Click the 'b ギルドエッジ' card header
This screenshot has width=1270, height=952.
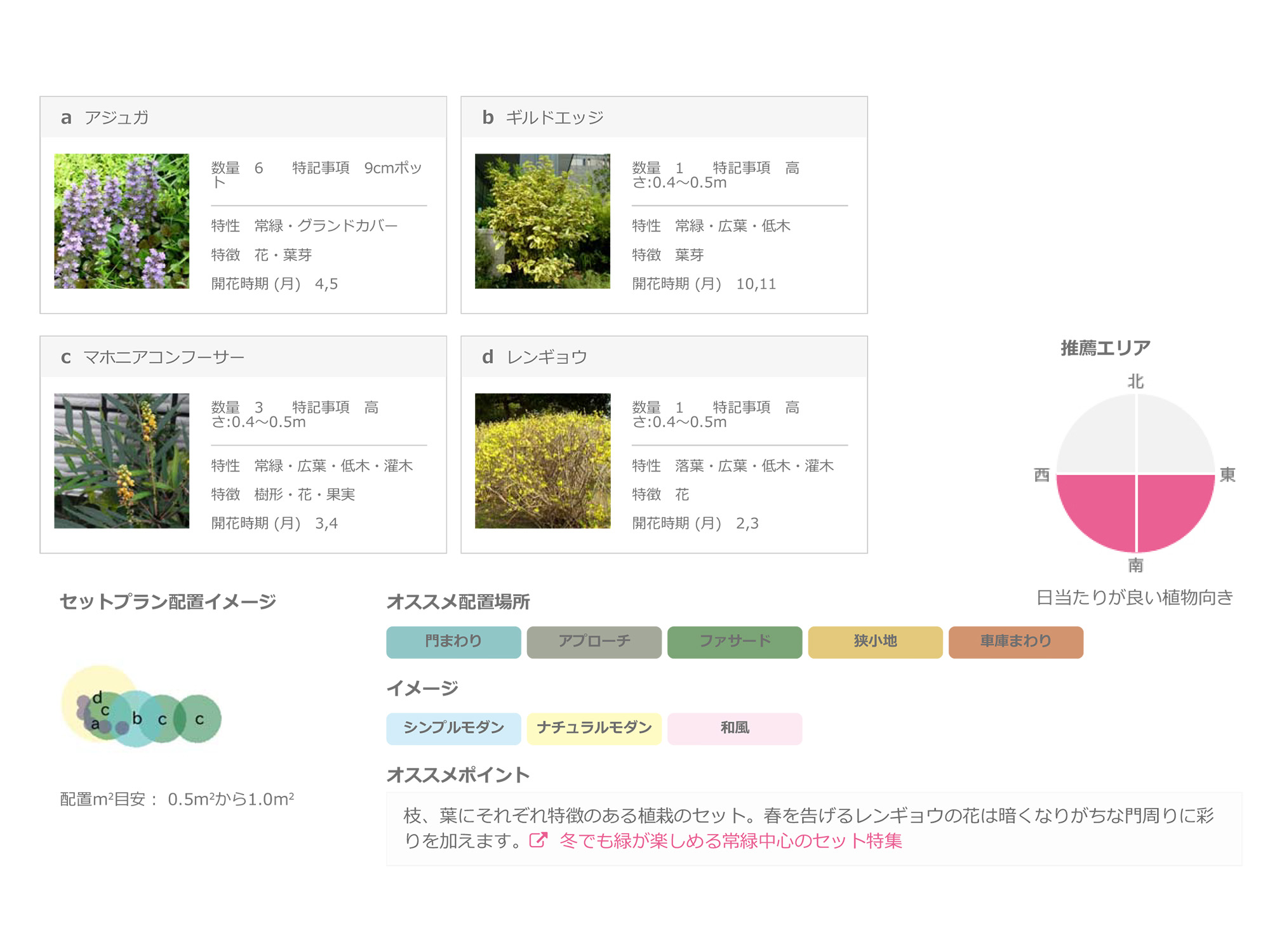[x=664, y=117]
